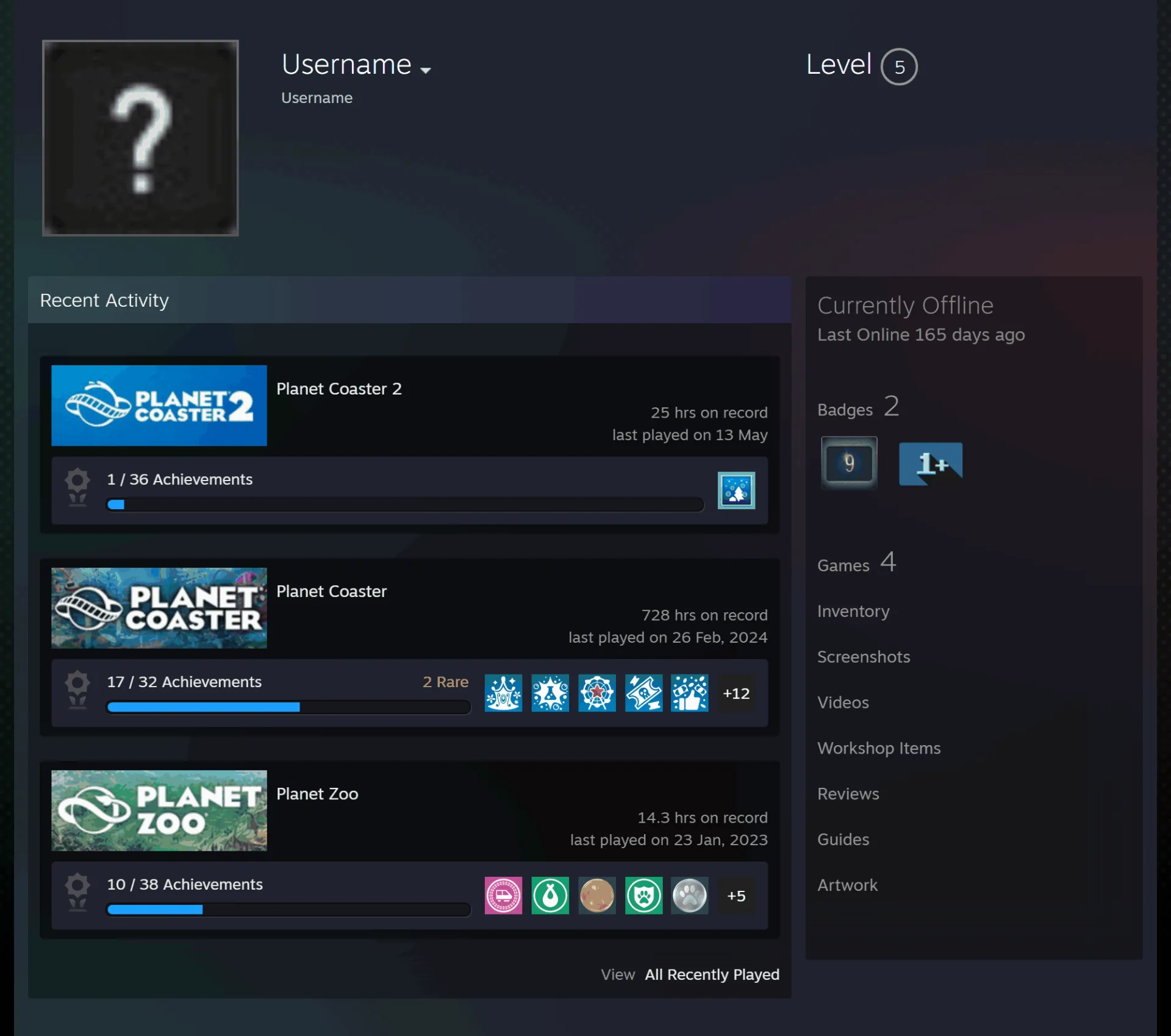1171x1036 pixels.
Task: Open the Reviews link
Action: [x=848, y=794]
